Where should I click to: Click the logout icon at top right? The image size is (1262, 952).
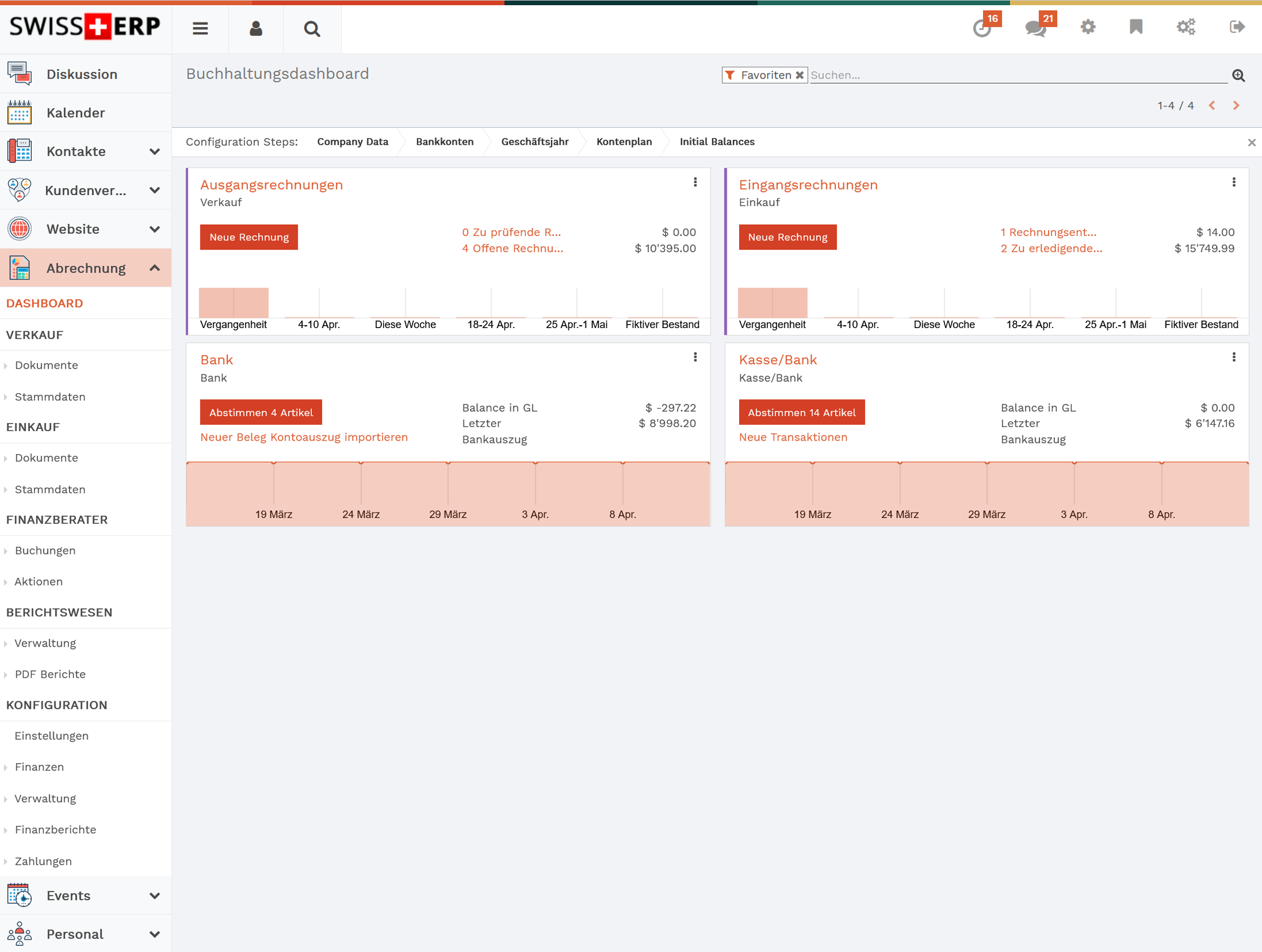[1237, 27]
